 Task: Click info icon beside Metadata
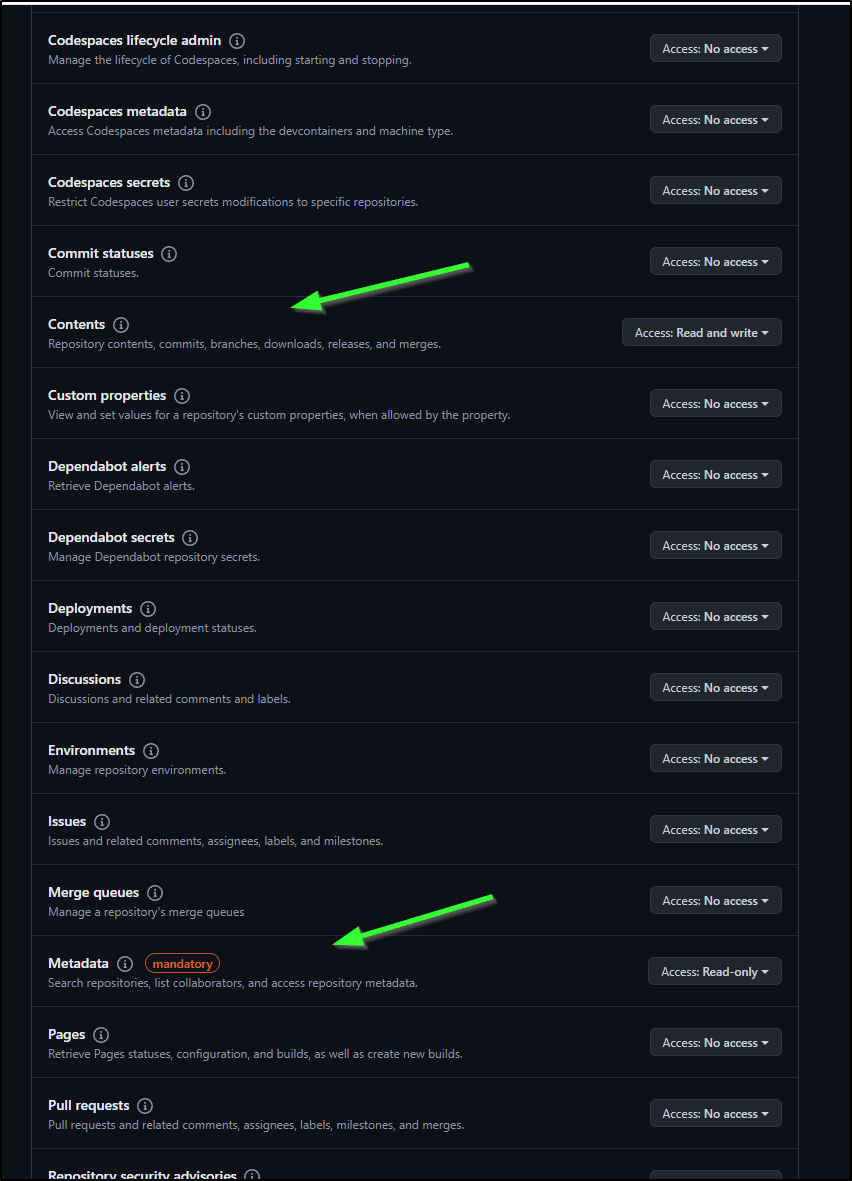click(x=125, y=963)
